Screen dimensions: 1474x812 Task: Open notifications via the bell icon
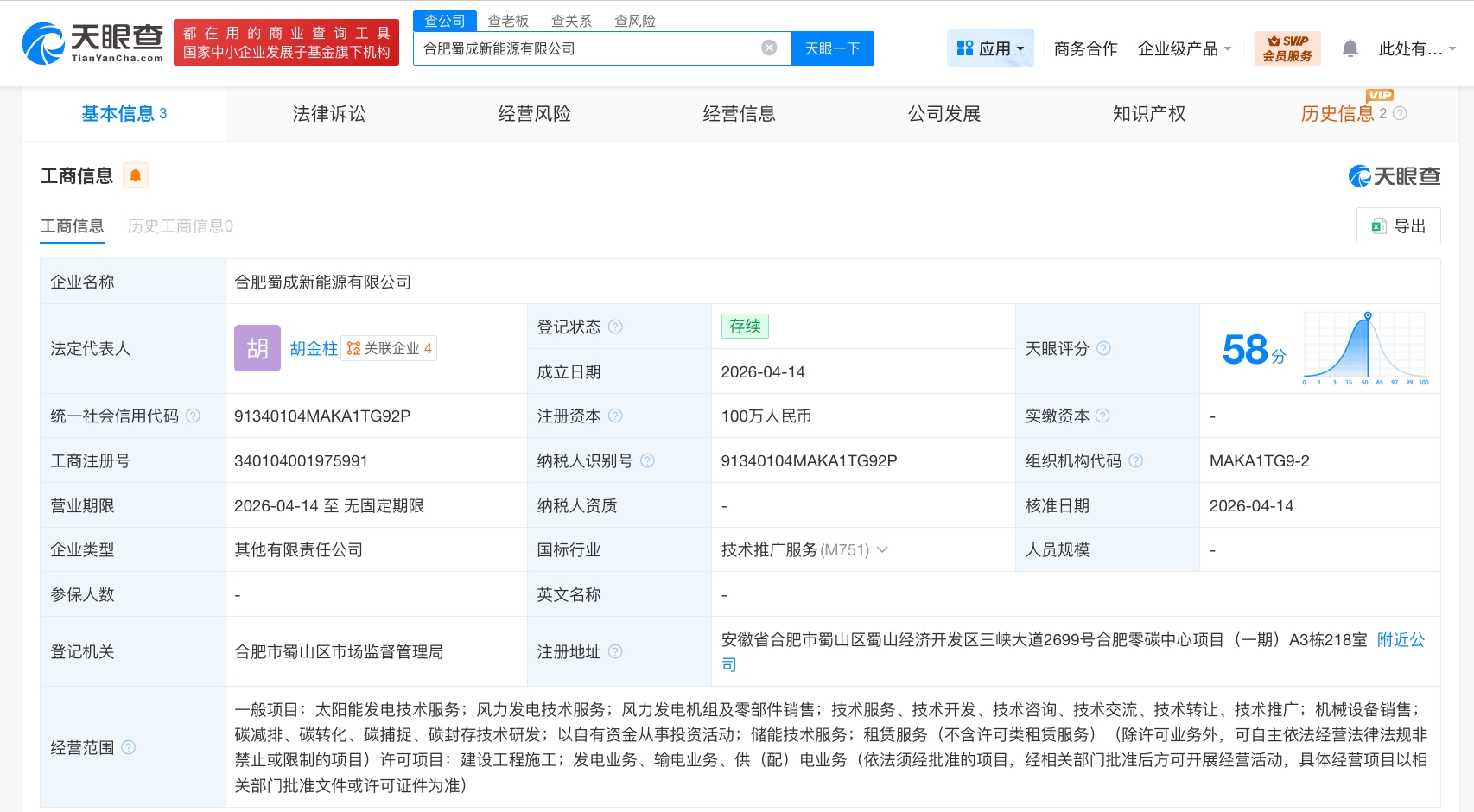pyautogui.click(x=1350, y=48)
